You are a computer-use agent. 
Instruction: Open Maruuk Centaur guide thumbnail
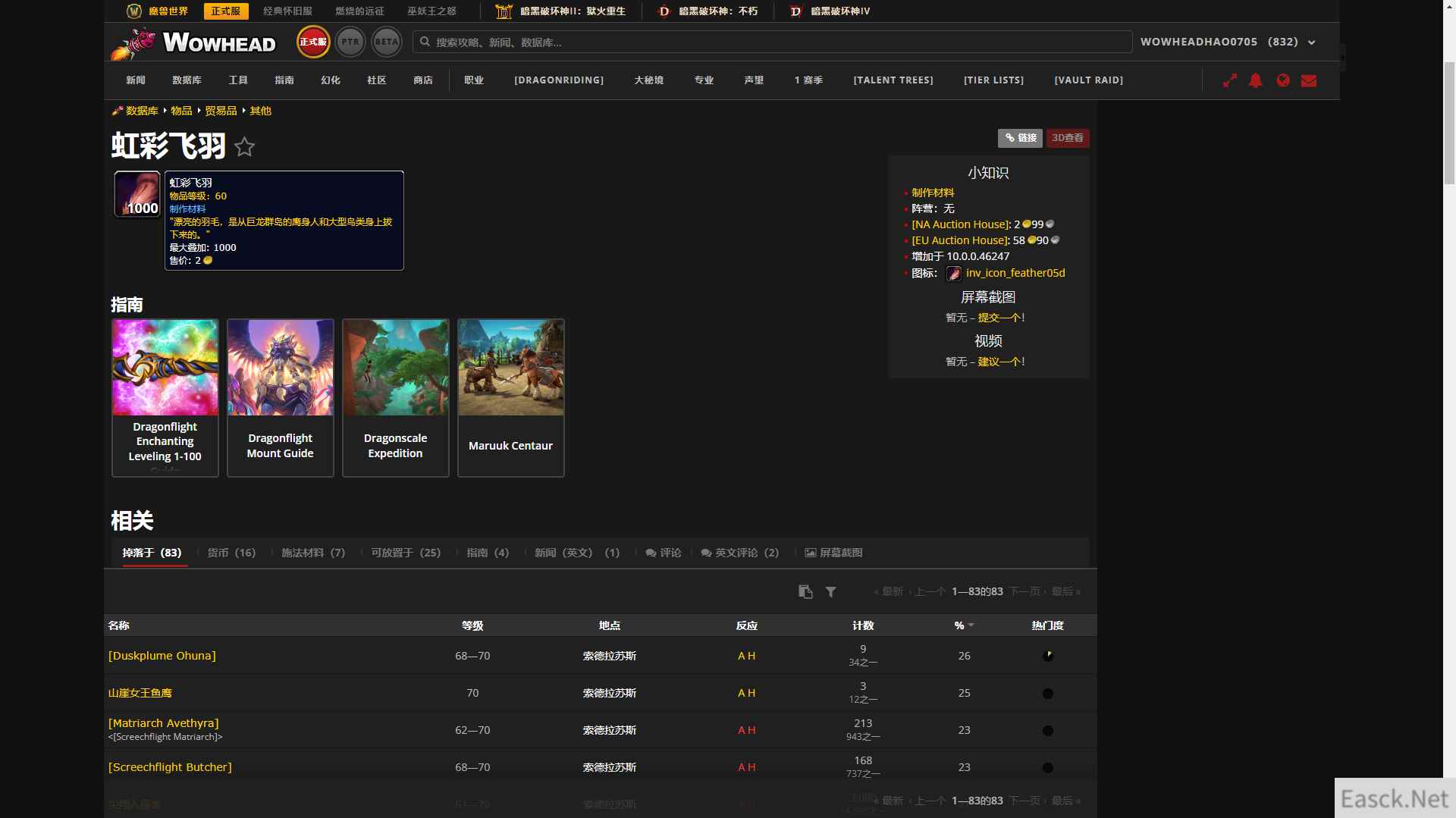pos(511,397)
